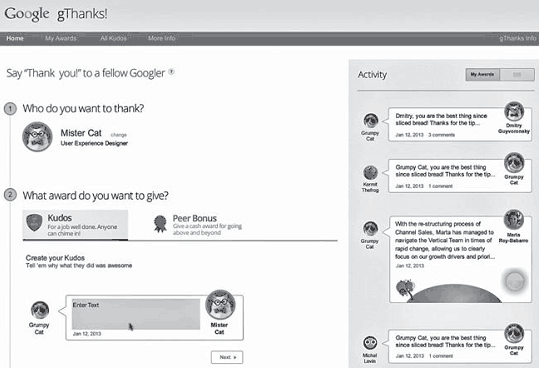Click step 1 circle marker
539x368 pixels.
pos(10,109)
